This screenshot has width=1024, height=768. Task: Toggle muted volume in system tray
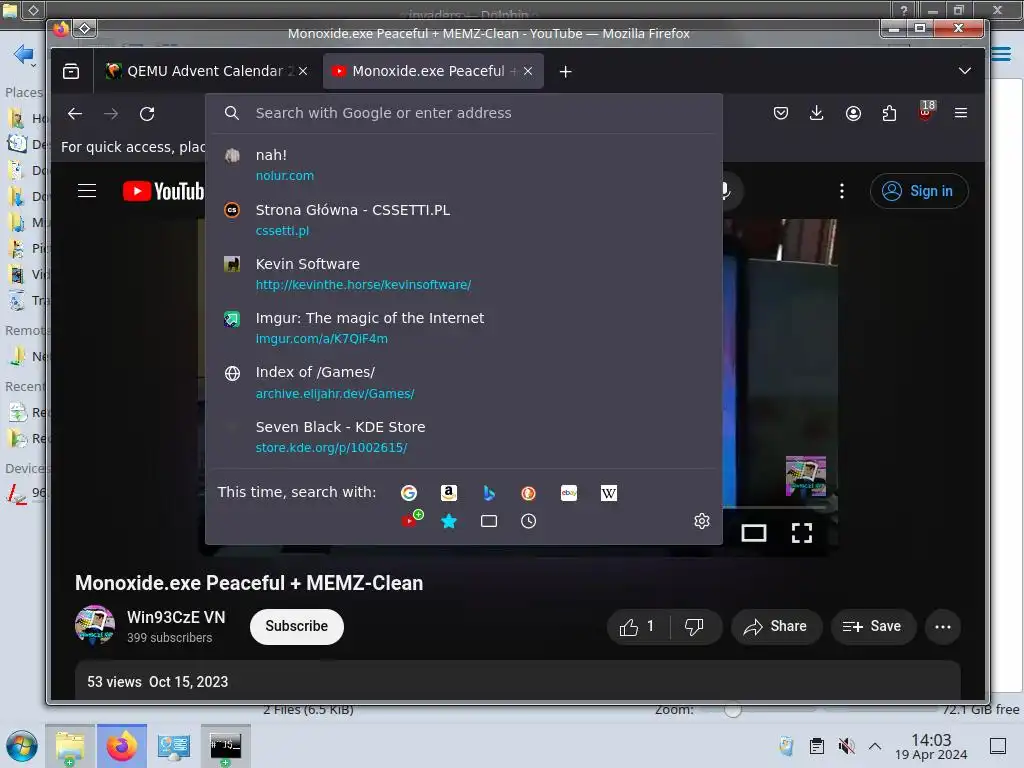click(846, 746)
